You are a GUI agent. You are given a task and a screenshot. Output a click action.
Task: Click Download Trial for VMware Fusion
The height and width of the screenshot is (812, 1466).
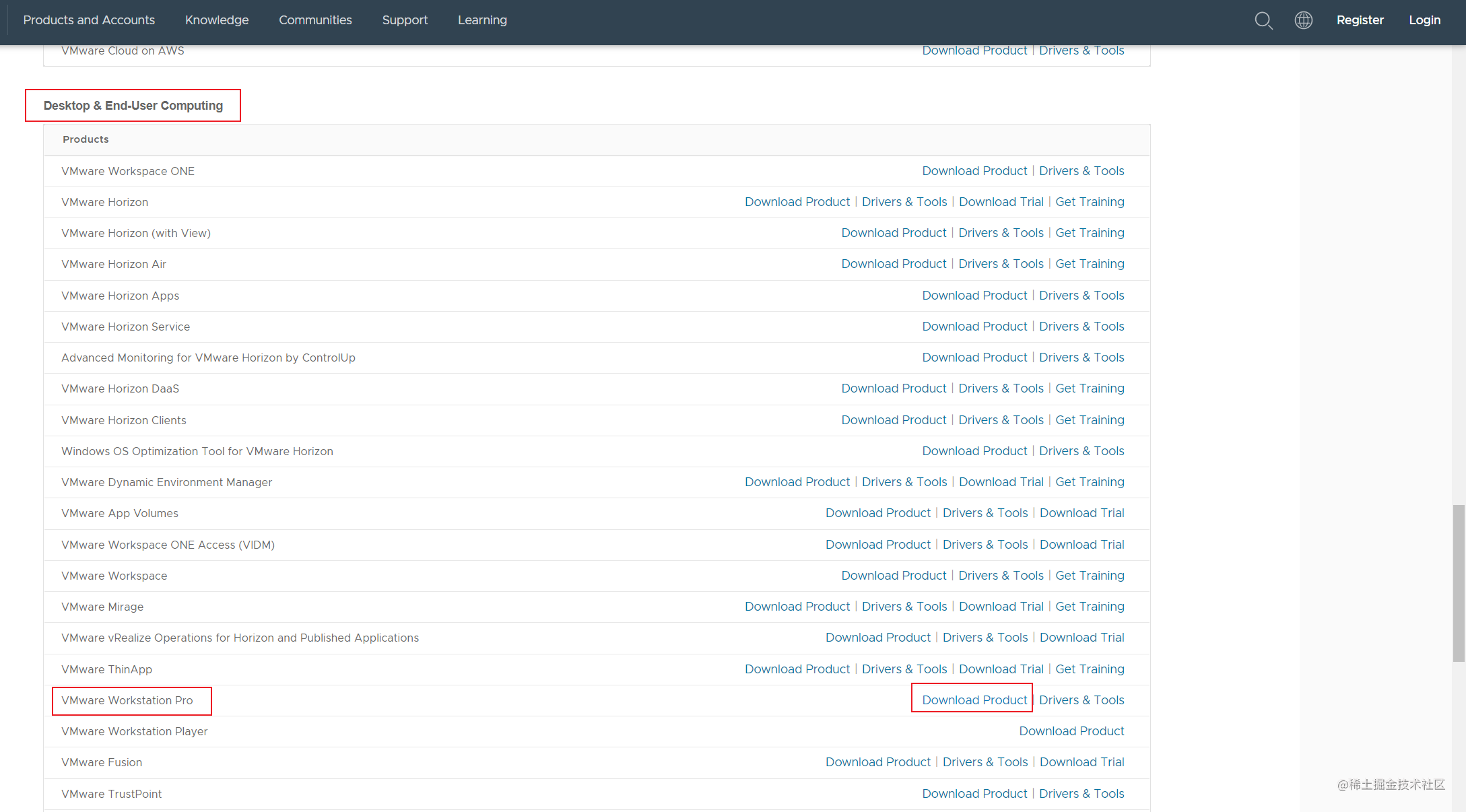(1081, 762)
